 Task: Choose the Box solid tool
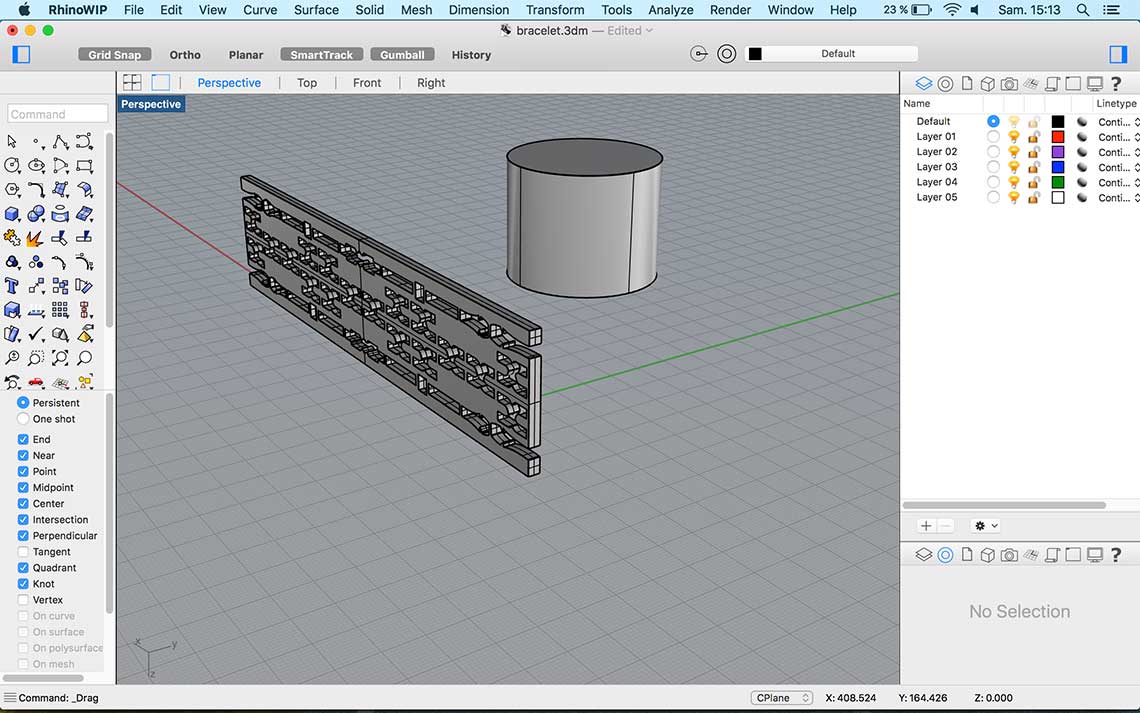pos(12,214)
